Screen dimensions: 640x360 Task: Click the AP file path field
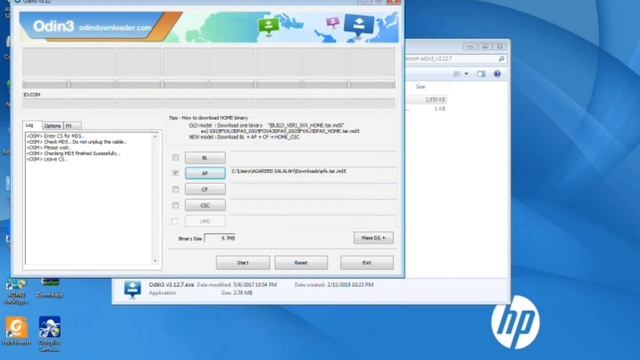(x=313, y=172)
